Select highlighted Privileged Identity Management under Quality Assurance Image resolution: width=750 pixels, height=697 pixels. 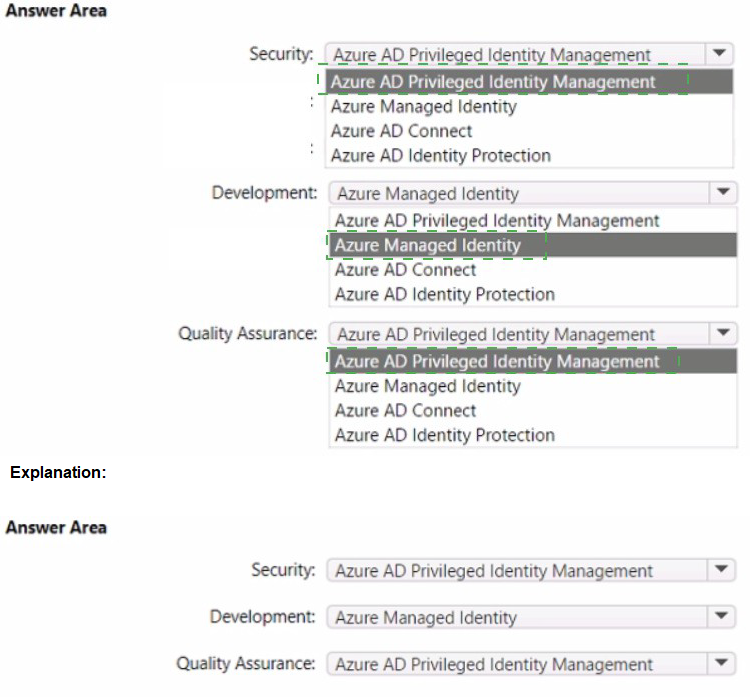point(497,361)
